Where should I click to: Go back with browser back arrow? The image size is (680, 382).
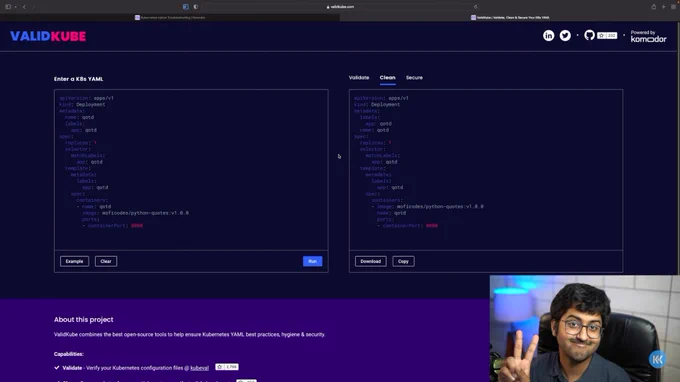click(24, 7)
